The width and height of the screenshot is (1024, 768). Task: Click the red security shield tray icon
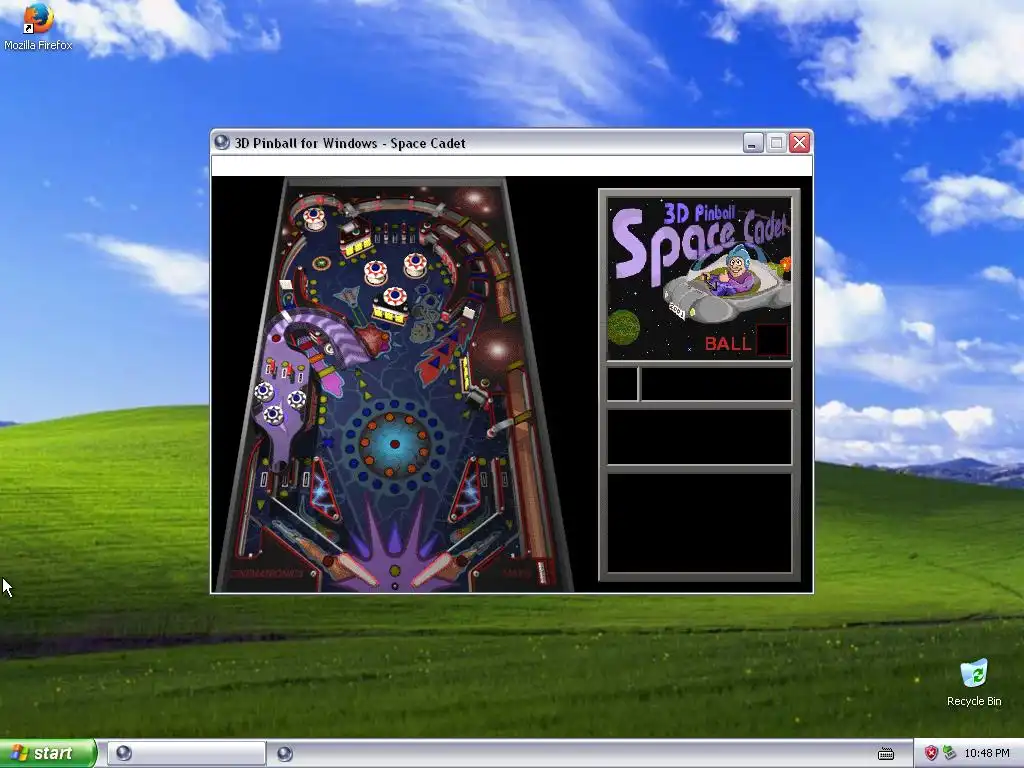click(x=931, y=753)
